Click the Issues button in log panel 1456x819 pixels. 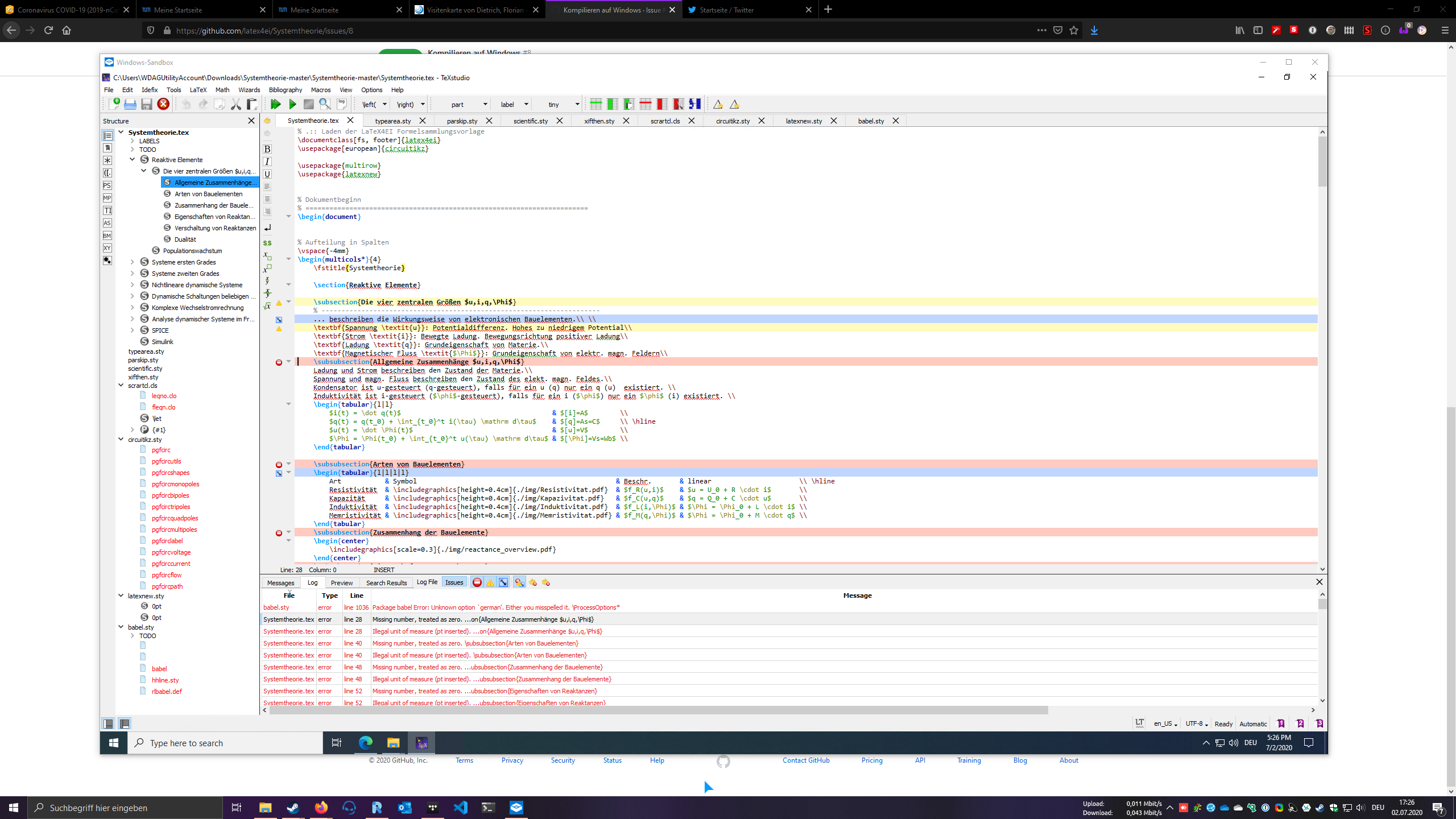tap(454, 582)
